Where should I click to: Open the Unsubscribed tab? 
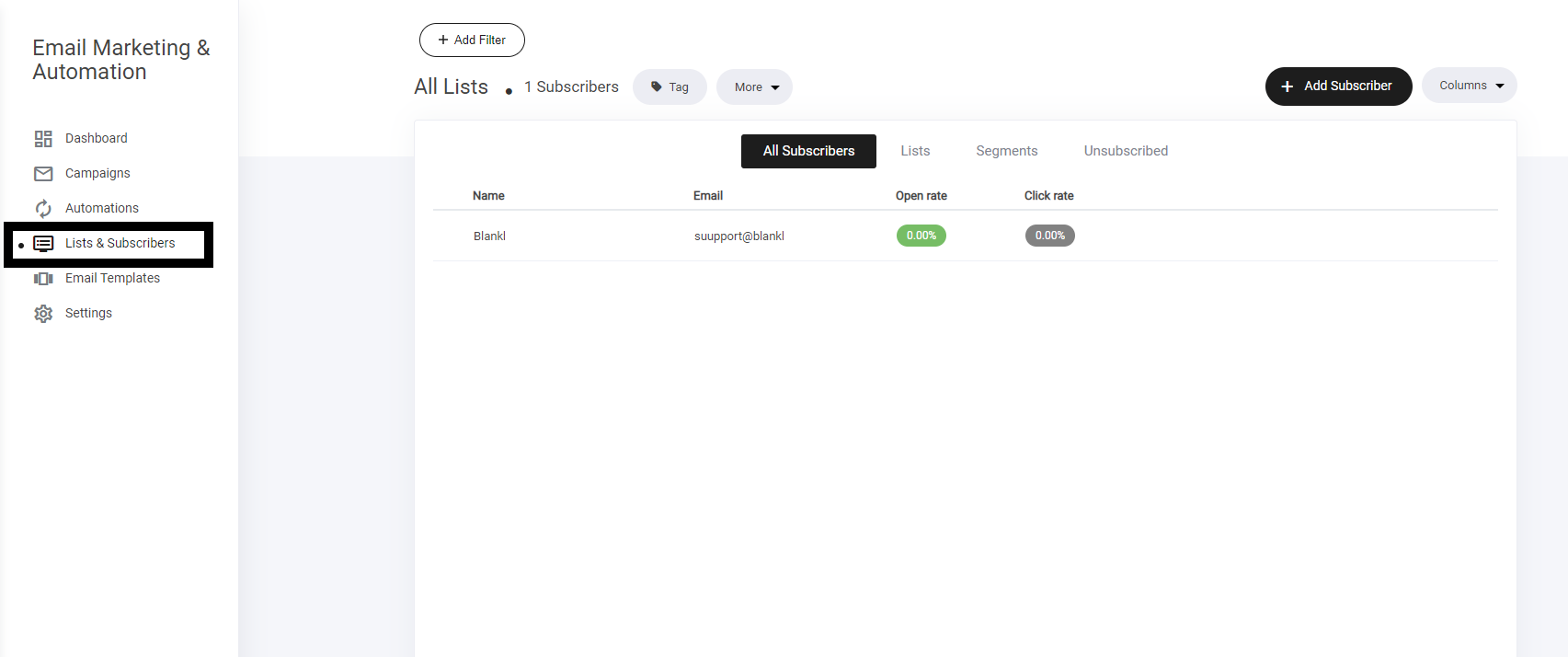click(1126, 151)
